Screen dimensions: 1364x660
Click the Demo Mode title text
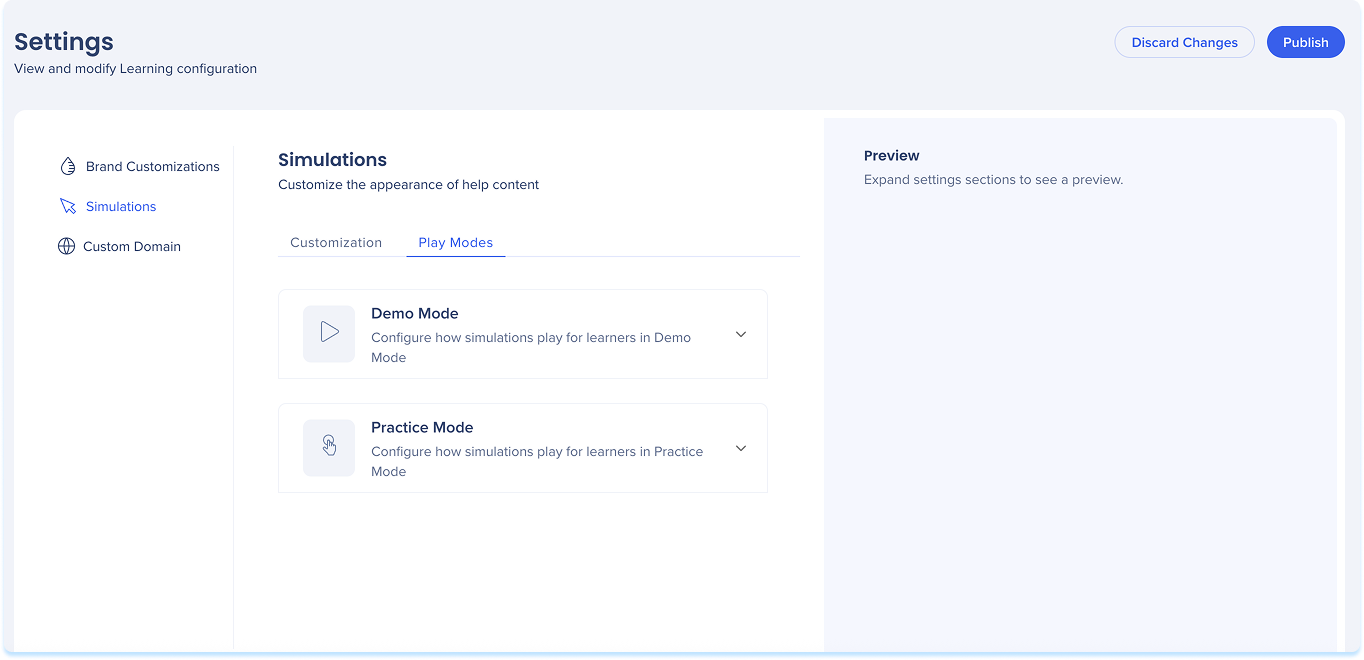click(414, 313)
